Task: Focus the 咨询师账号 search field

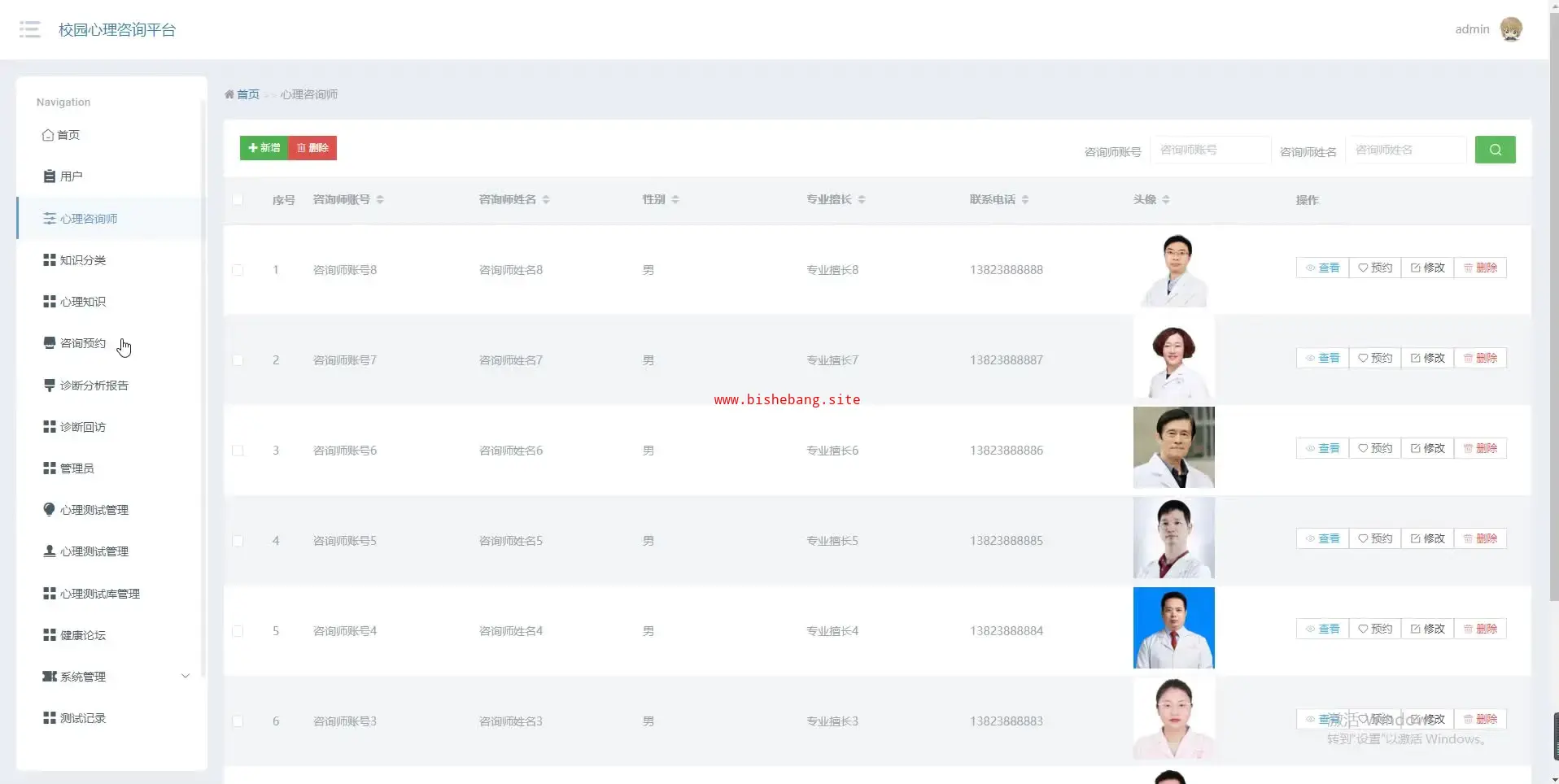Action: (x=1210, y=150)
